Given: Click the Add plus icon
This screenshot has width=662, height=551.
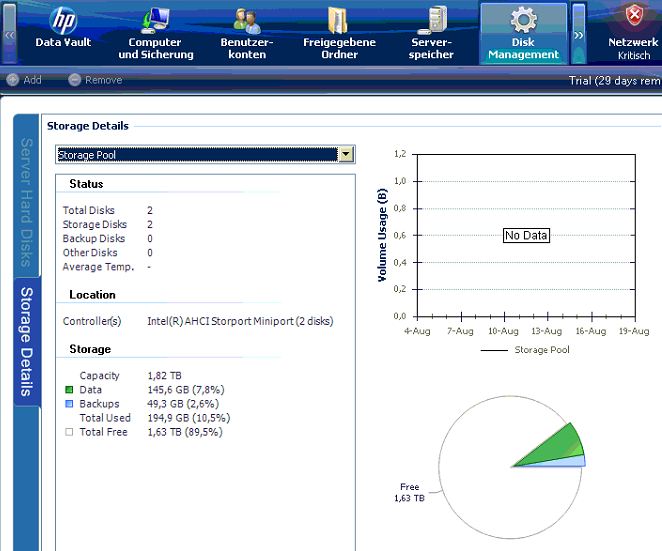Looking at the screenshot, I should 12,80.
